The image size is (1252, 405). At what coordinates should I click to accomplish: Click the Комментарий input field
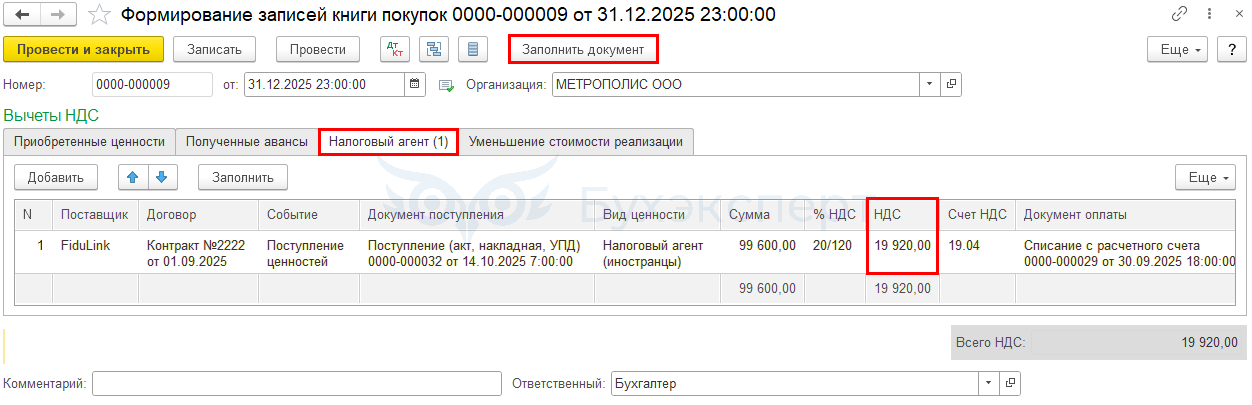[x=297, y=383]
